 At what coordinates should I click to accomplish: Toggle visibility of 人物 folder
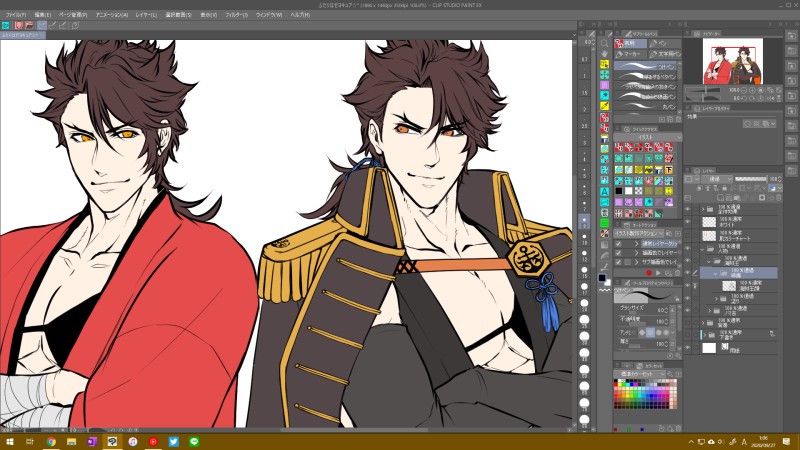[x=688, y=248]
